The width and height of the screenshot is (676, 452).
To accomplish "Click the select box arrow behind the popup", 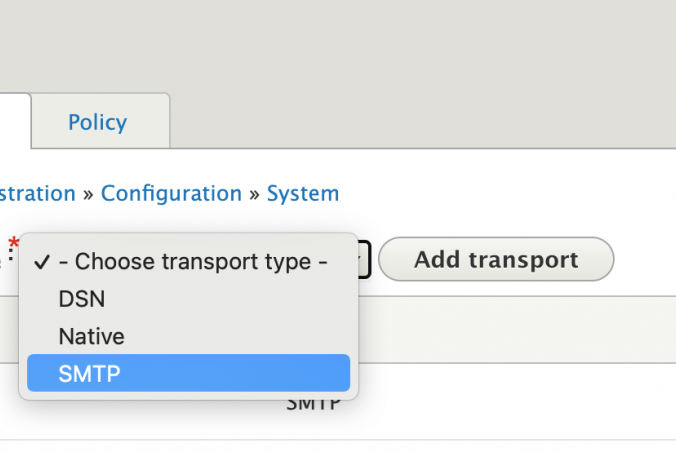I will 365,261.
